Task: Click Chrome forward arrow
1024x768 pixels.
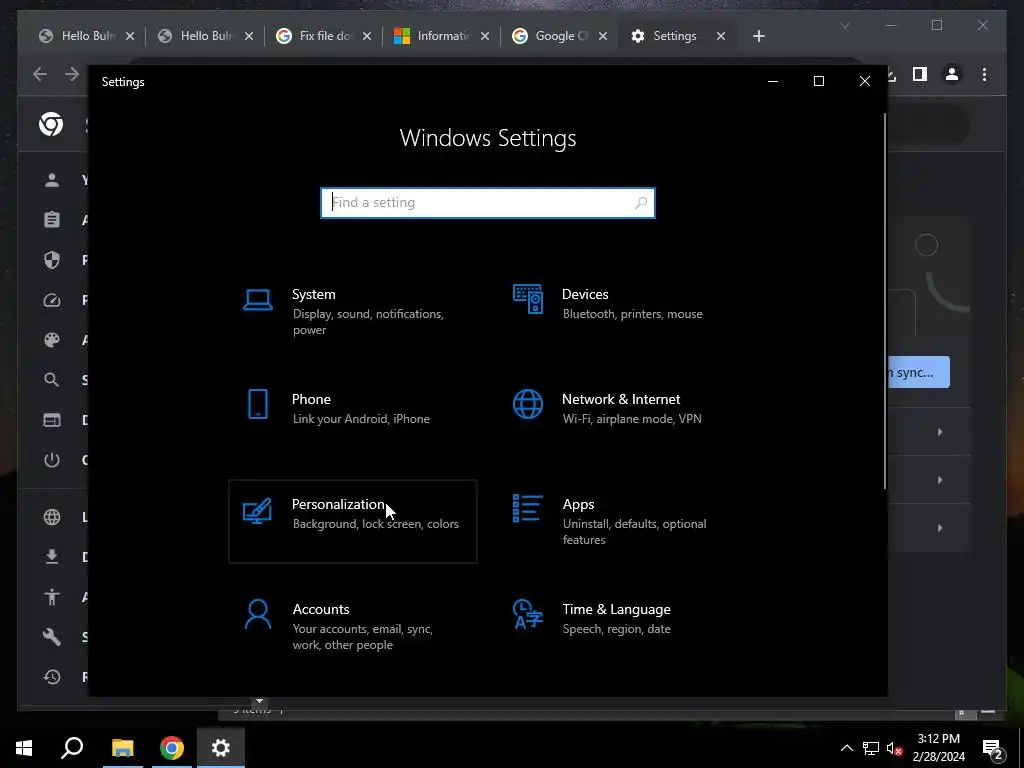Action: [x=72, y=74]
